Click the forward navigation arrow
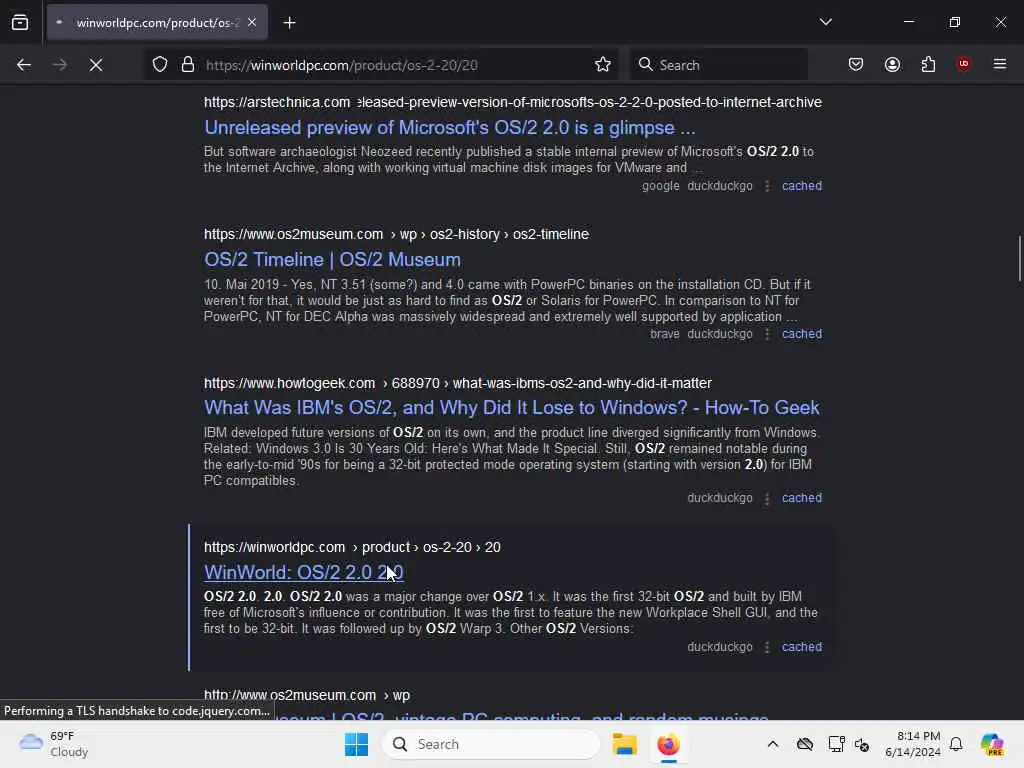Viewport: 1024px width, 768px height. (59, 65)
